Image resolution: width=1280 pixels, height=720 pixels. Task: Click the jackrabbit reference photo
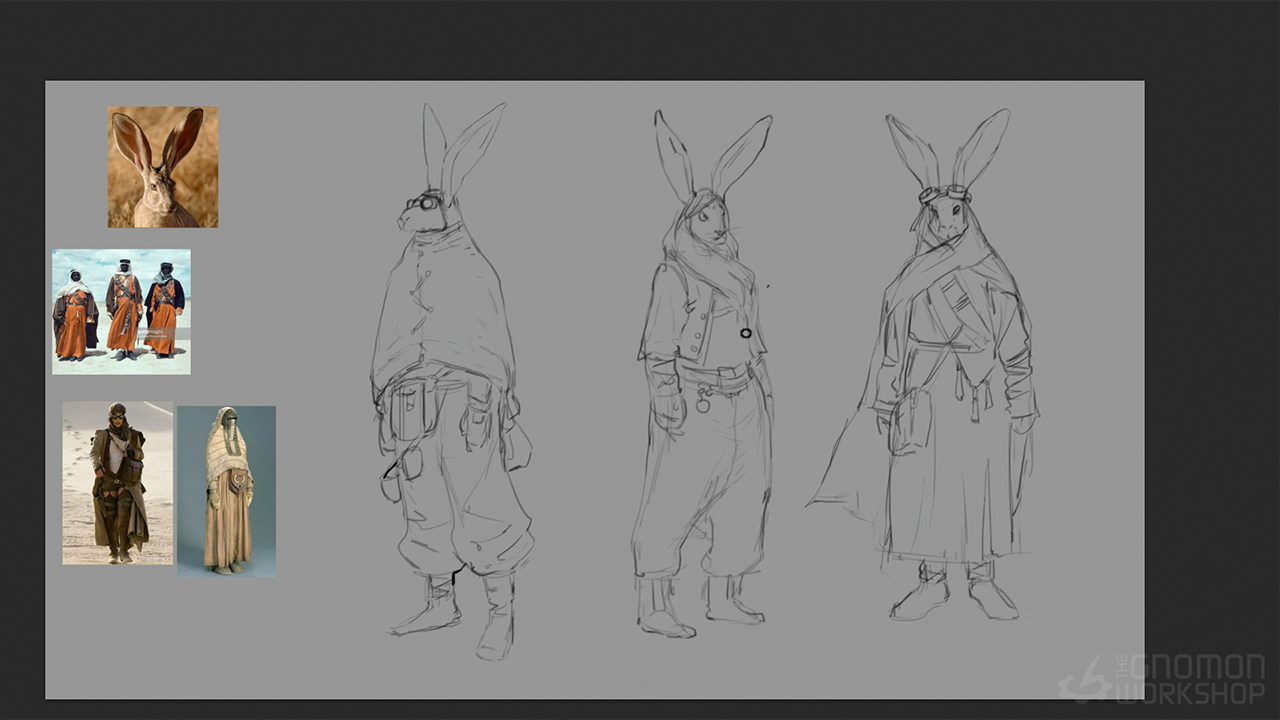click(x=163, y=167)
